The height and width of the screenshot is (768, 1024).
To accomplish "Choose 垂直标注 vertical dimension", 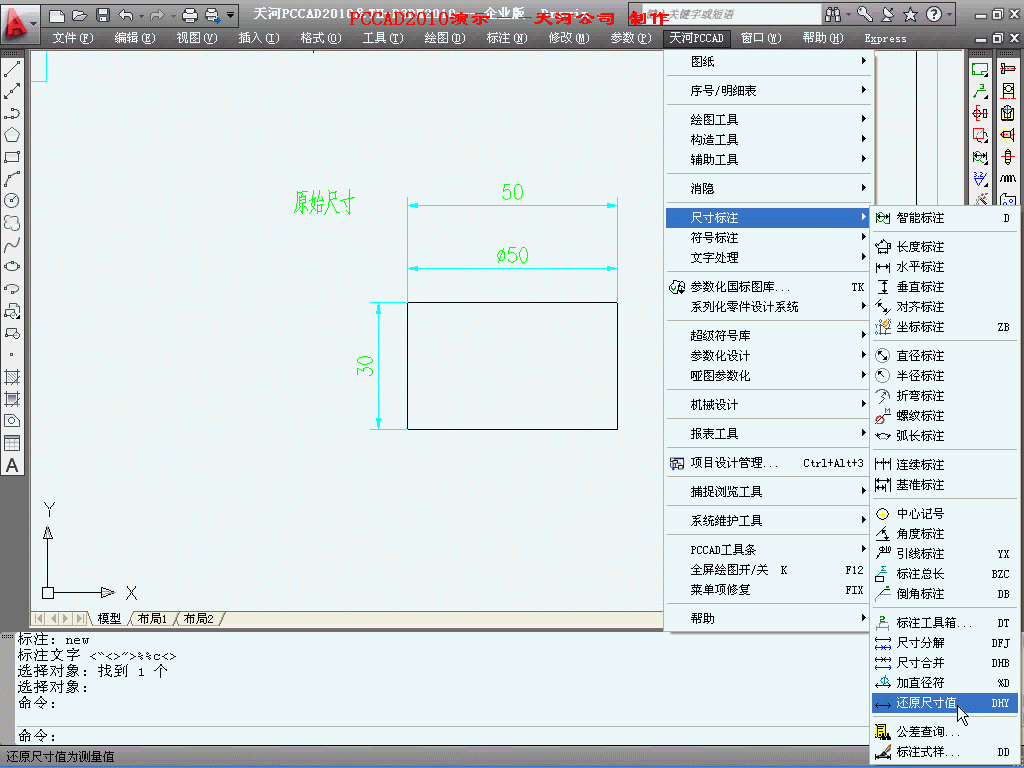I will coord(944,287).
